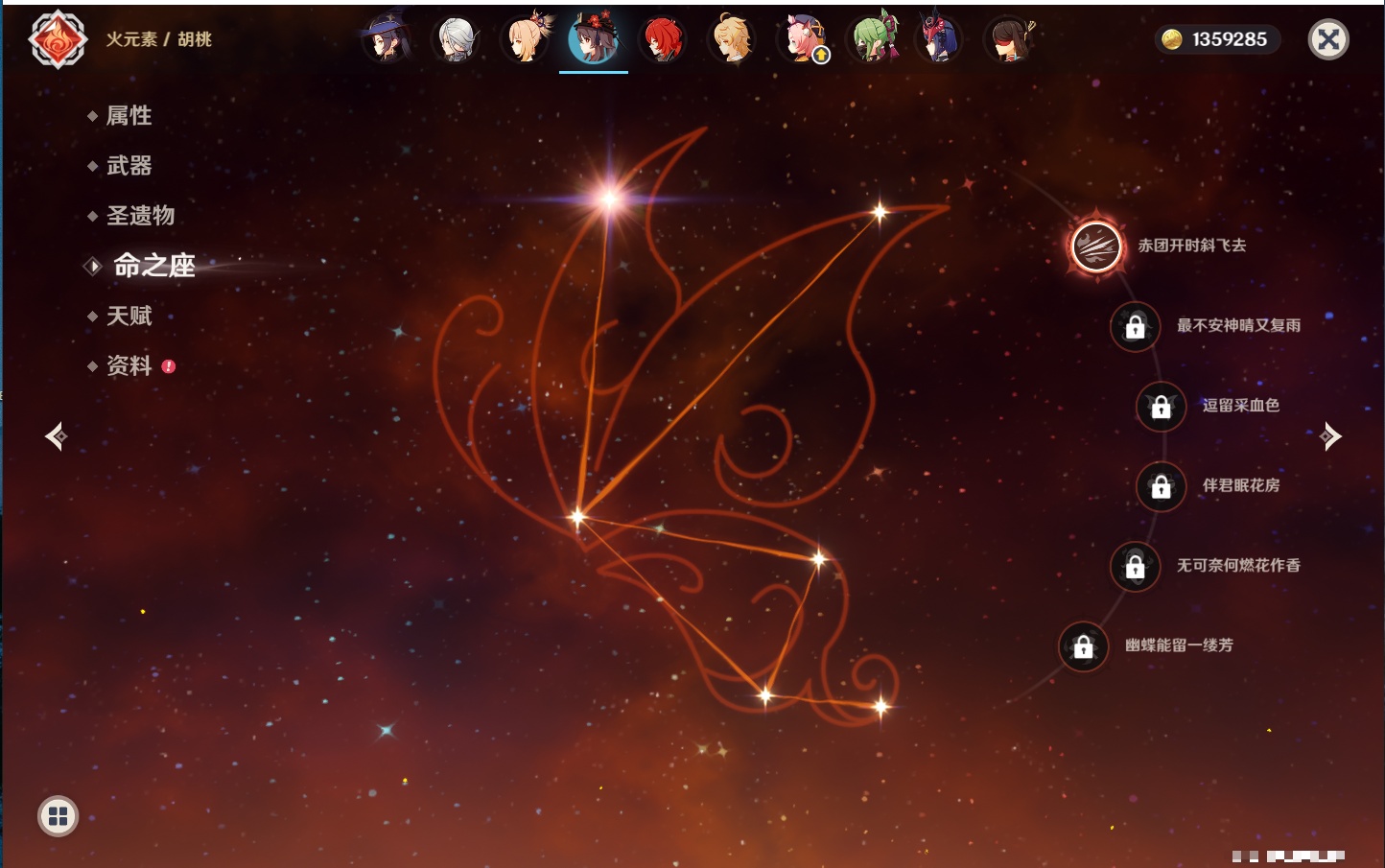Image resolution: width=1385 pixels, height=868 pixels.
Task: Open the 属性 attributes tab
Action: pos(129,116)
